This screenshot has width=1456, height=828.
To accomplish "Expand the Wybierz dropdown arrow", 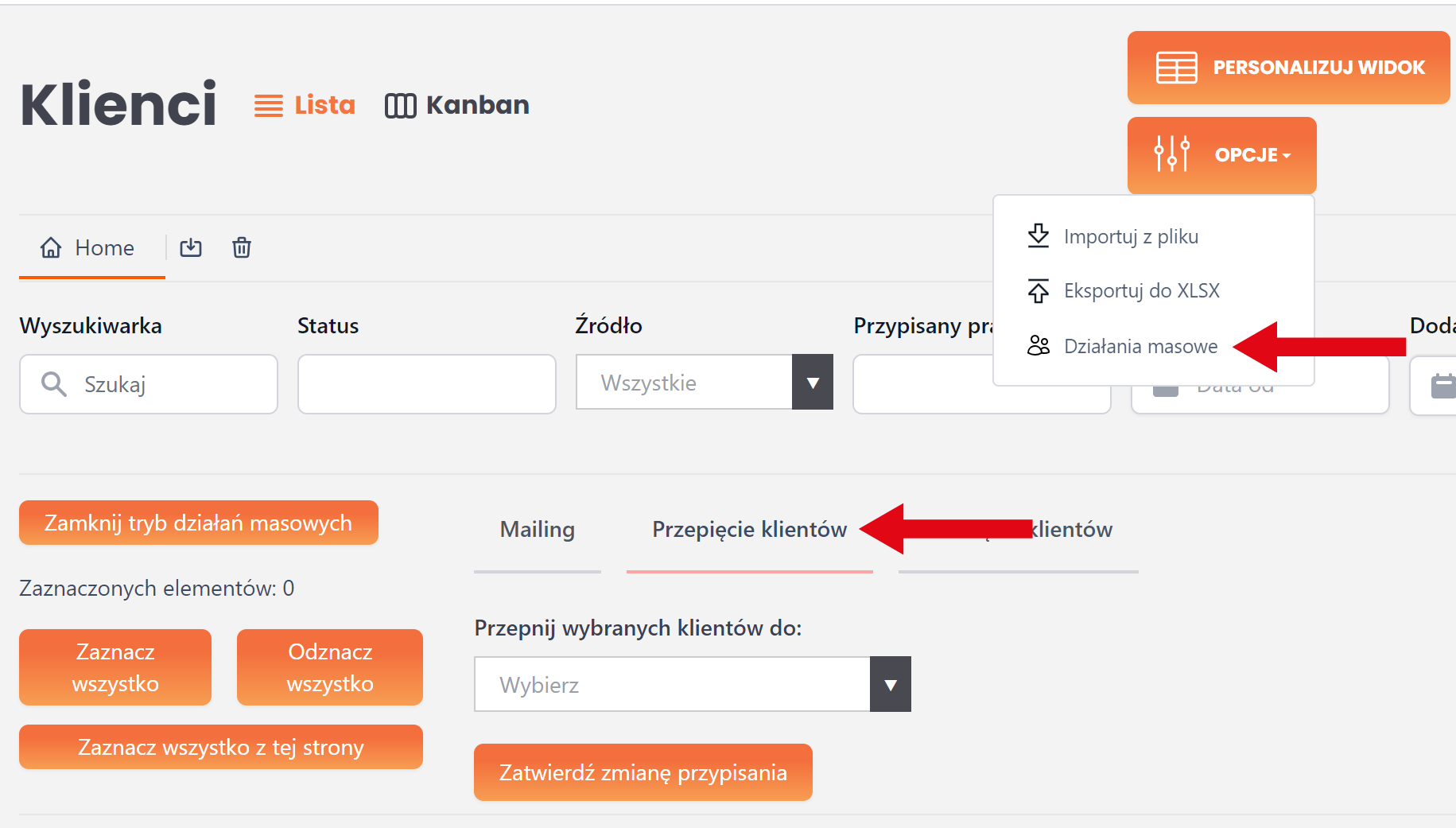I will (890, 685).
